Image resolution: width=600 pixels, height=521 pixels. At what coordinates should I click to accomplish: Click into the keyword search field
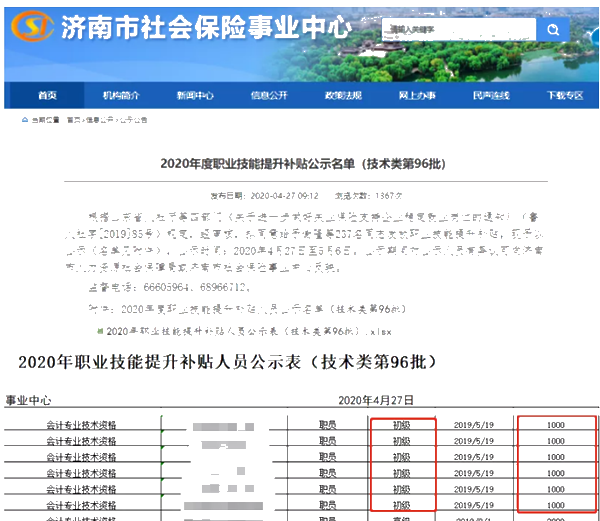point(459,29)
